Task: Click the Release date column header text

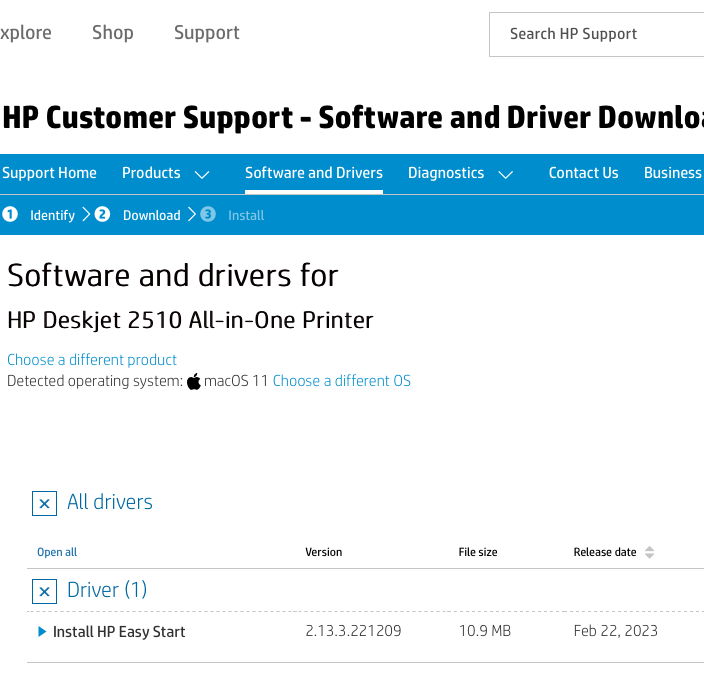Action: point(605,552)
